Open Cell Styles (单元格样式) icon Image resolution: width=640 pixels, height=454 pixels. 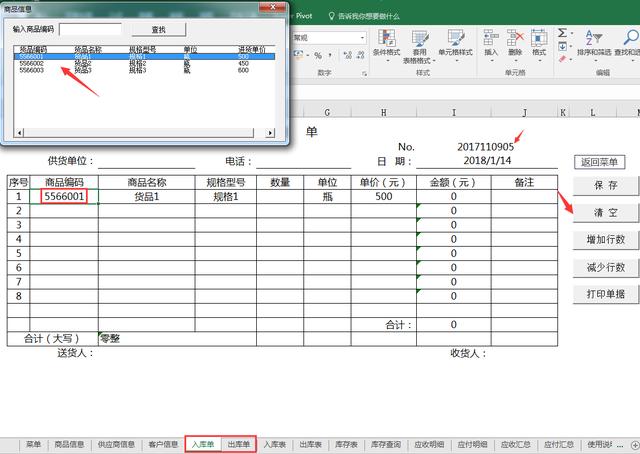click(456, 40)
